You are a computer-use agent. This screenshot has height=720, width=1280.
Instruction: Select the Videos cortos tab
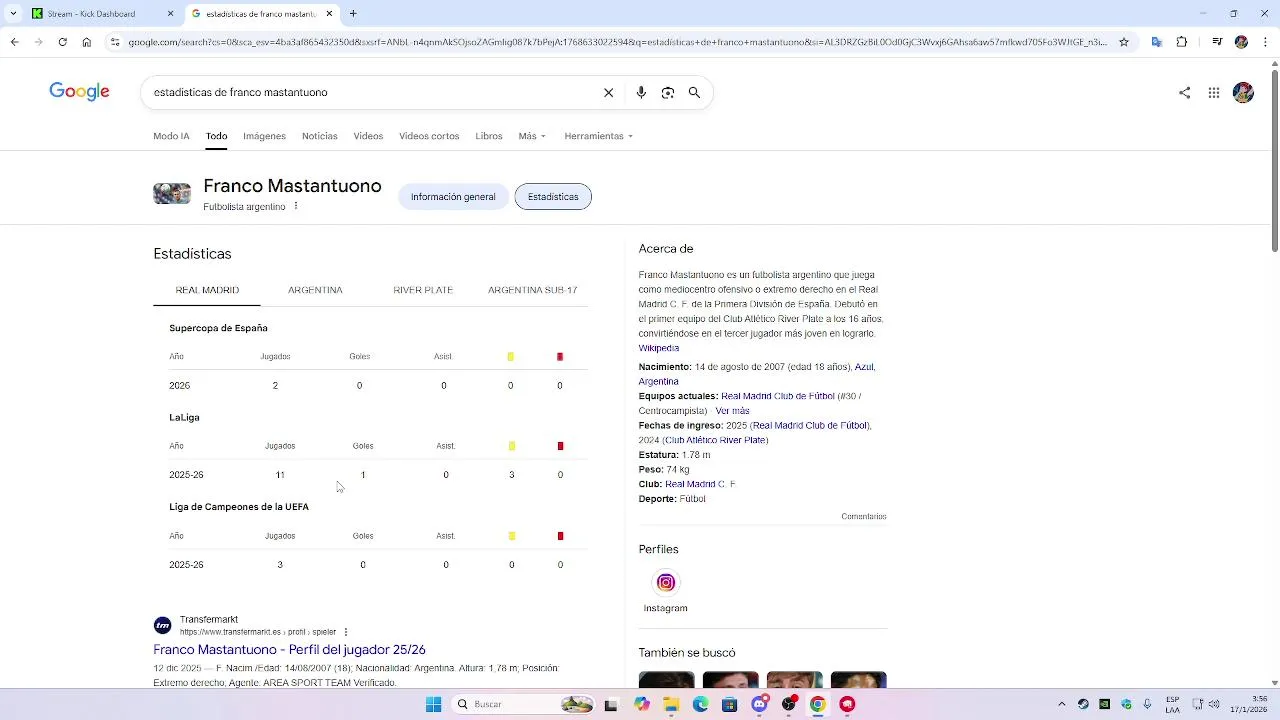[429, 136]
